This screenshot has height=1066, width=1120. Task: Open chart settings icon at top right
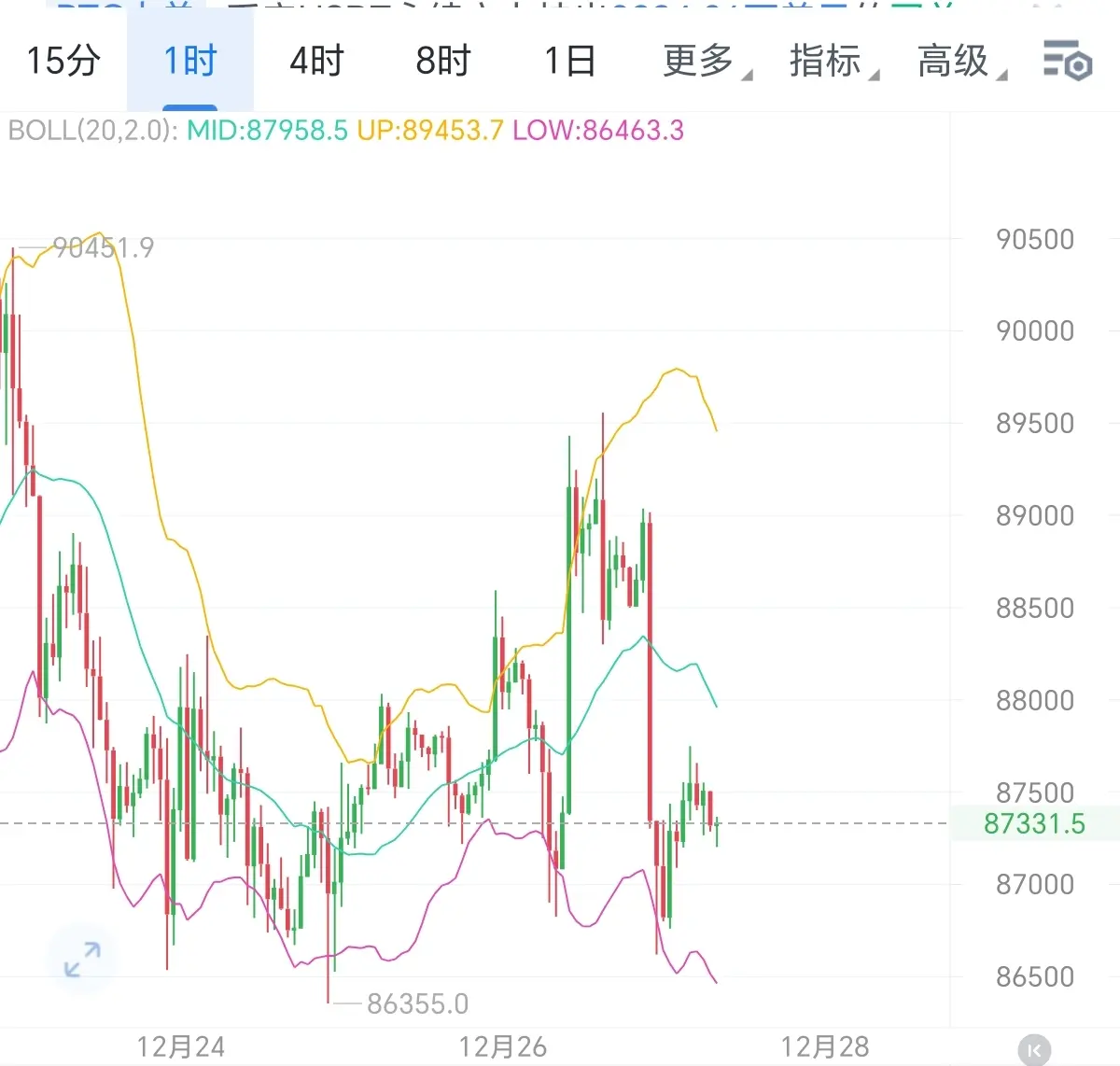click(1067, 61)
